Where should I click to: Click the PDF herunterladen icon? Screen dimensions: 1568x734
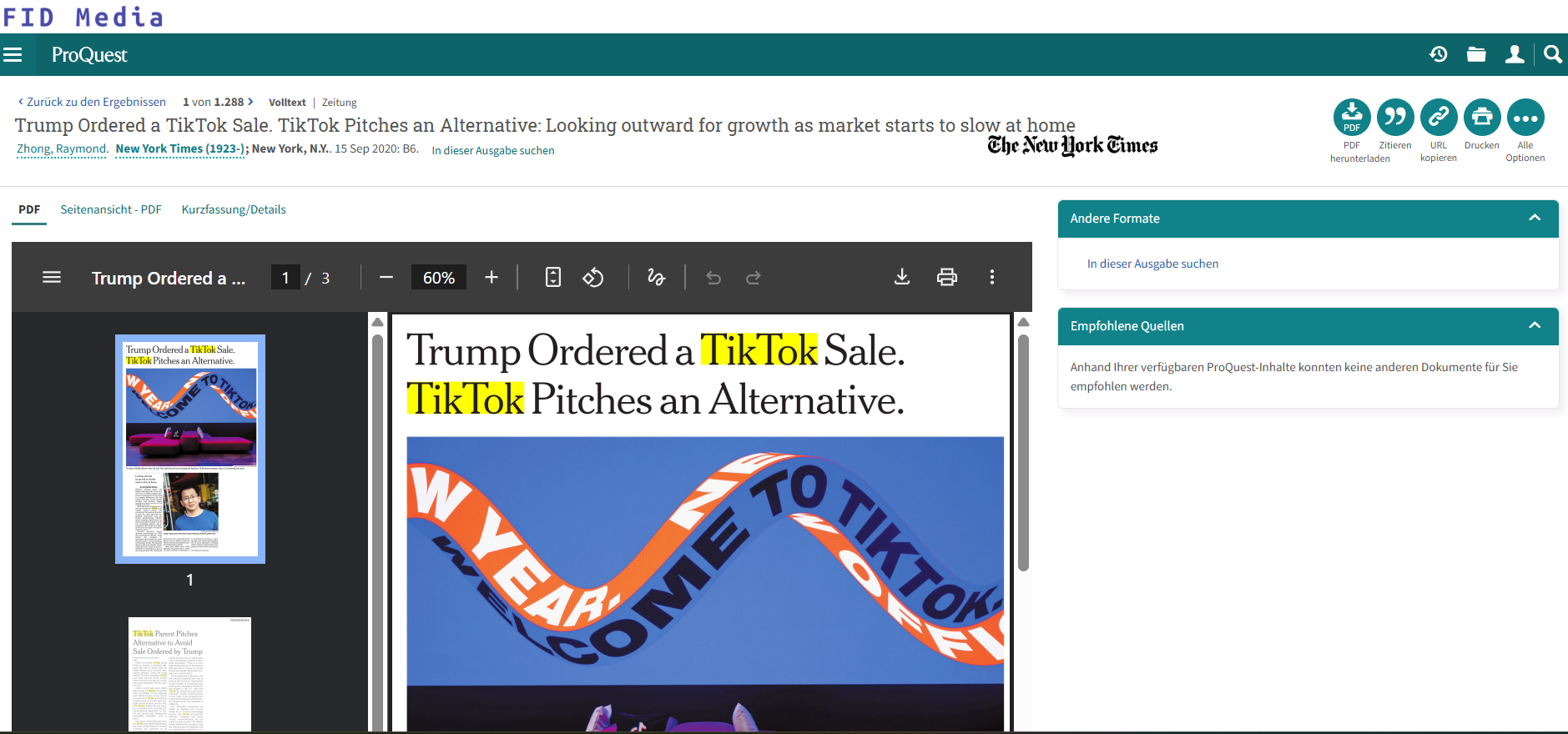click(x=1351, y=118)
